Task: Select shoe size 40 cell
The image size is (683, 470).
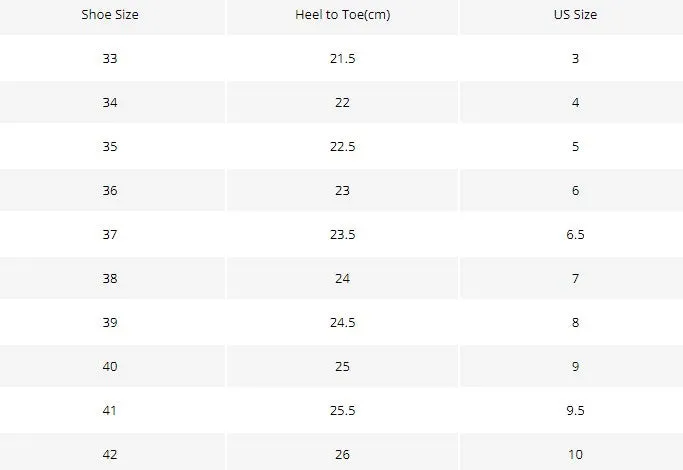Action: coord(110,366)
